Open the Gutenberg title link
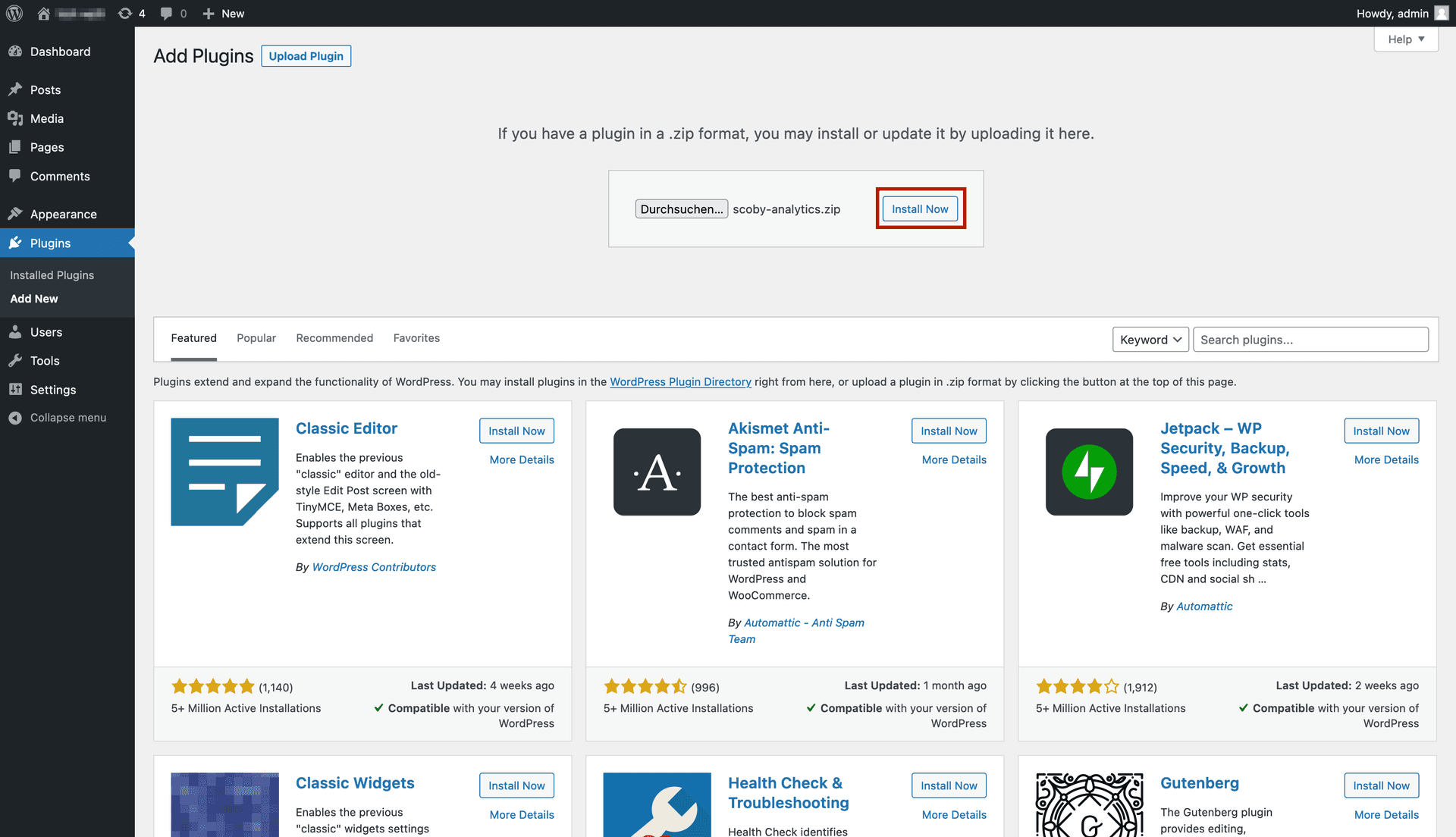 (x=1200, y=783)
